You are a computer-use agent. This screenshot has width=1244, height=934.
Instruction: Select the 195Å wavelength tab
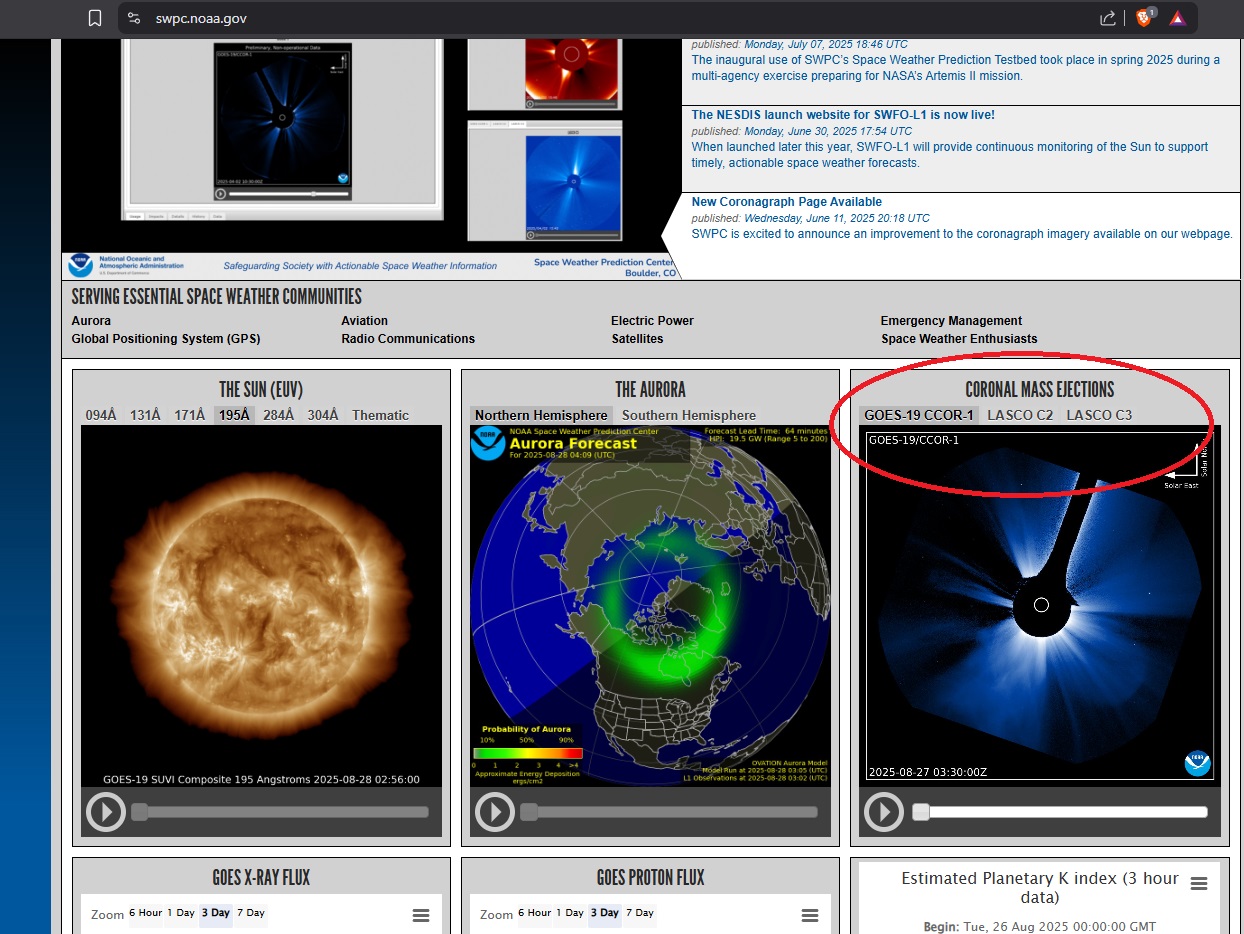234,415
